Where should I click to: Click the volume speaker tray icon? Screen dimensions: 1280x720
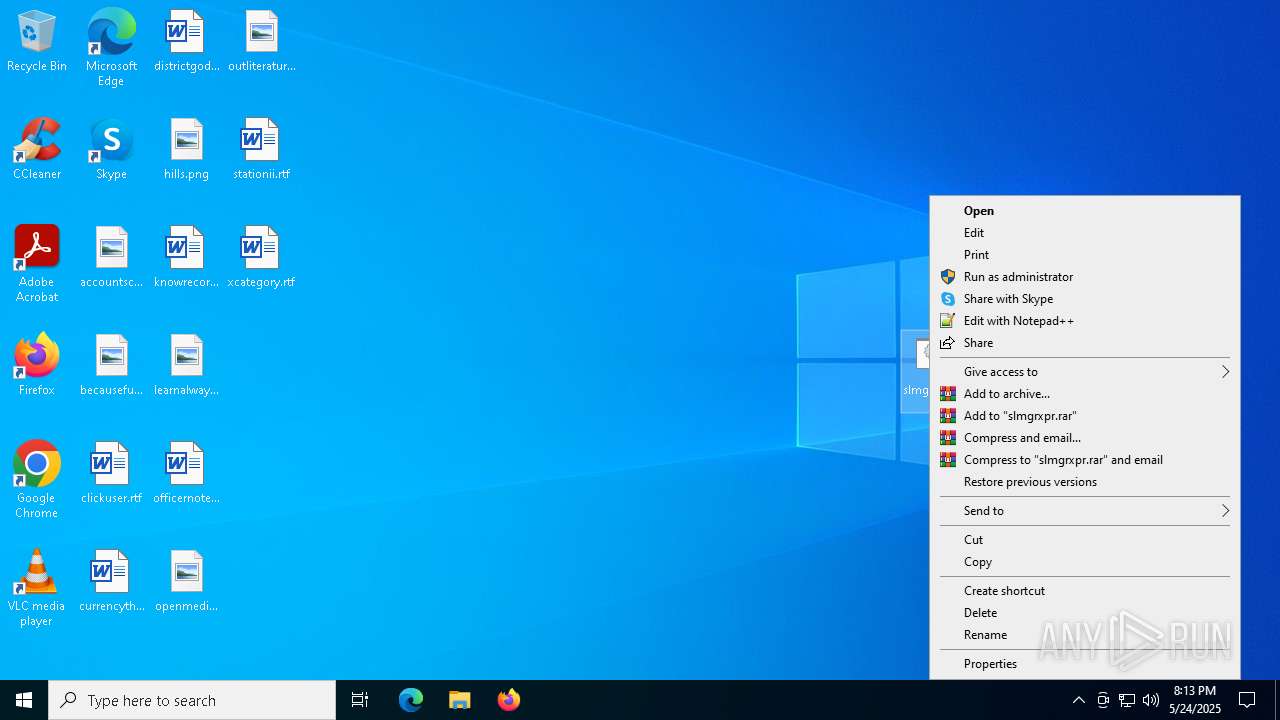(1151, 700)
